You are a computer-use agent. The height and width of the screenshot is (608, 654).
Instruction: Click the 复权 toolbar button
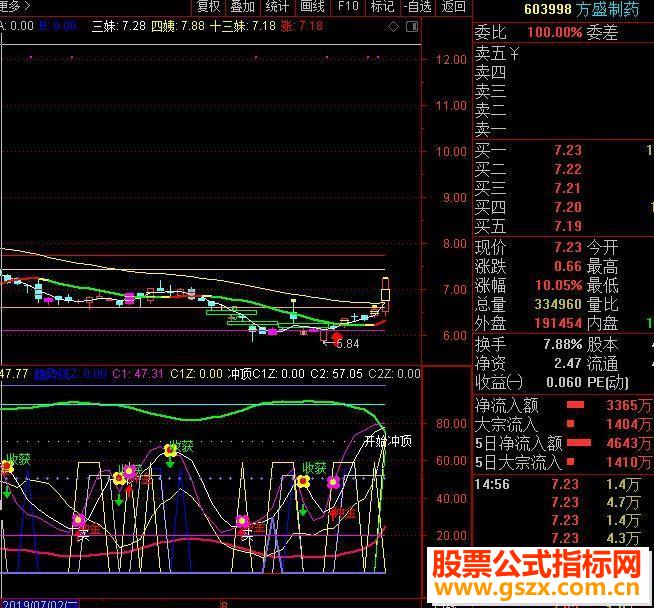tap(208, 6)
